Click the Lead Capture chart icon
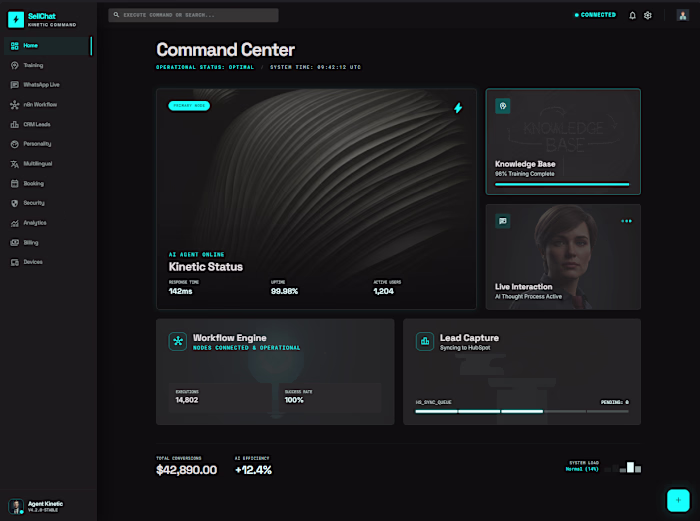 425,342
